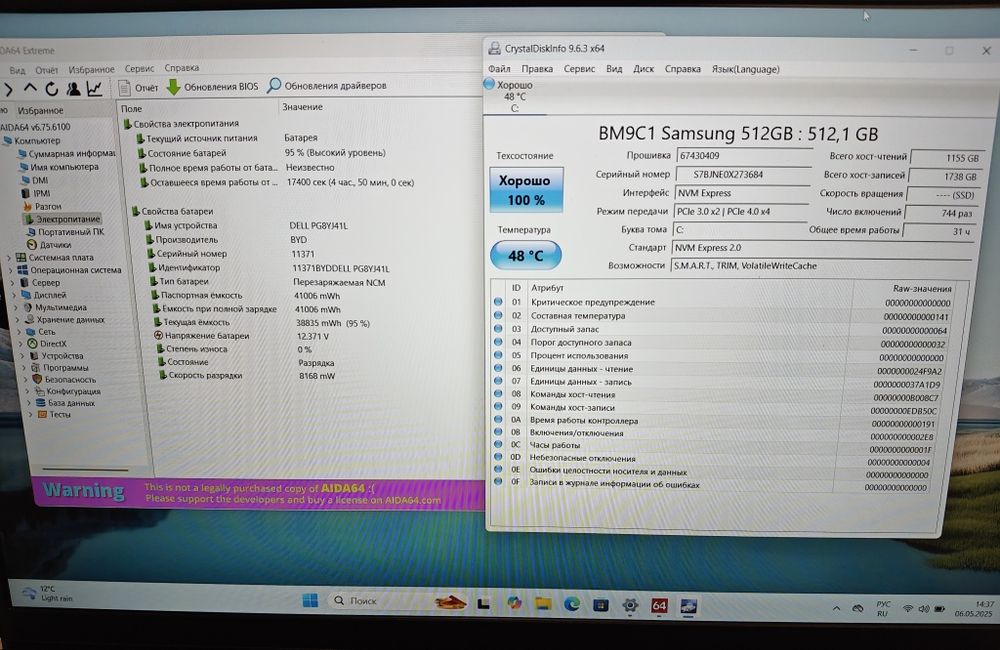Open the Язык(Language) menu
The image size is (1000, 650).
[x=746, y=69]
